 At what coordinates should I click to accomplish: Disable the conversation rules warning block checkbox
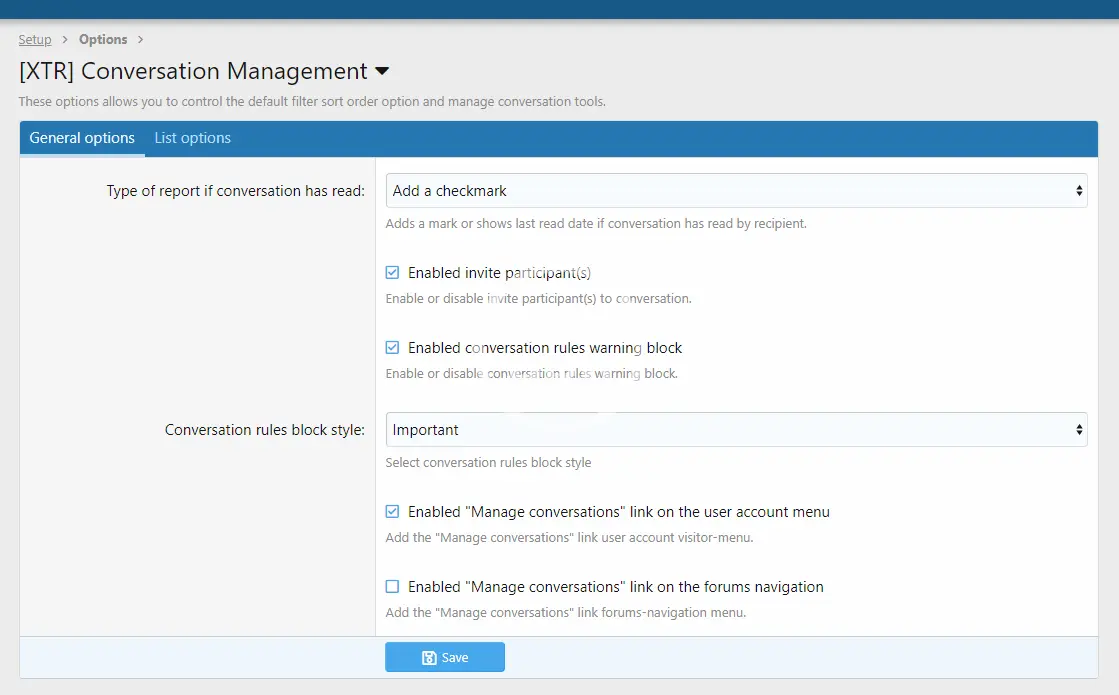(x=392, y=348)
